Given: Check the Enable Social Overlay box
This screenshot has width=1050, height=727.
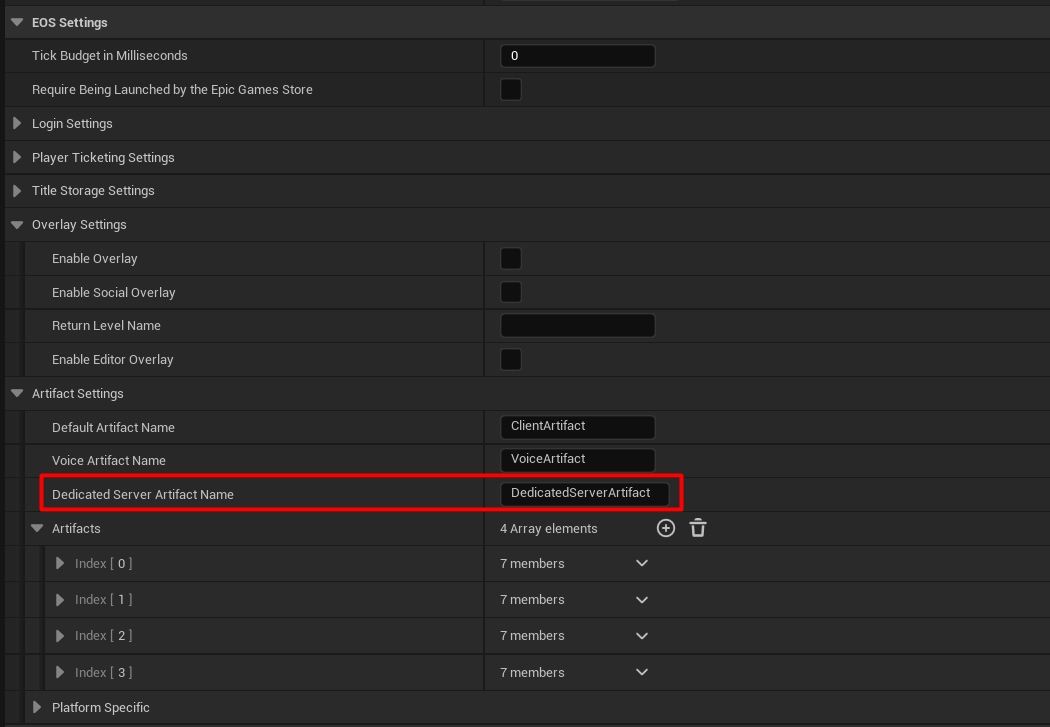Looking at the screenshot, I should click(510, 292).
